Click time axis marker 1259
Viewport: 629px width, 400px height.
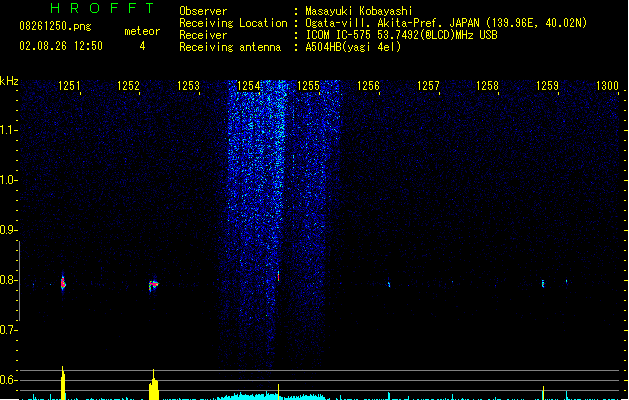pyautogui.click(x=548, y=86)
